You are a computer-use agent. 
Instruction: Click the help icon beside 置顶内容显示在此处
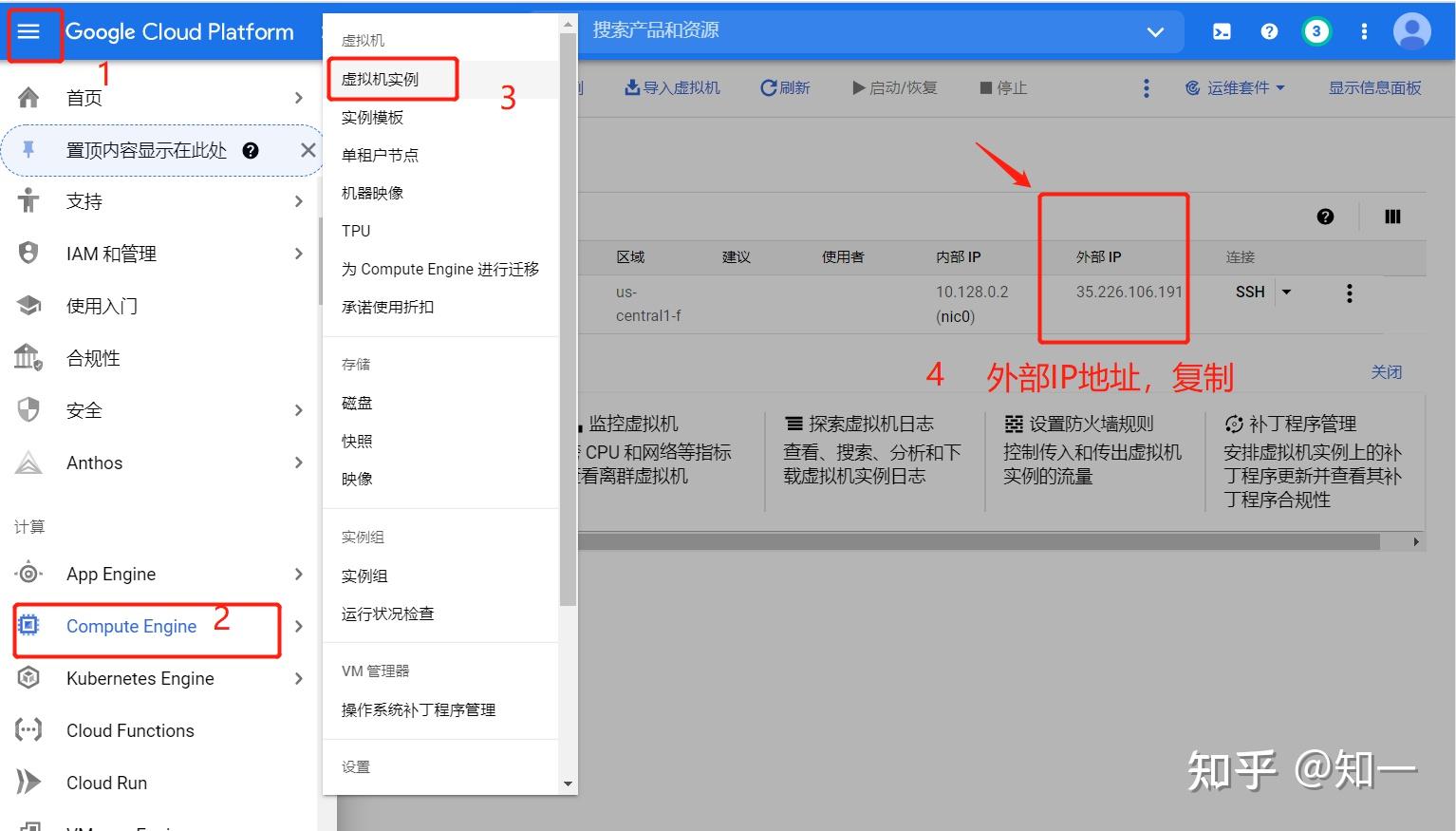tap(251, 150)
